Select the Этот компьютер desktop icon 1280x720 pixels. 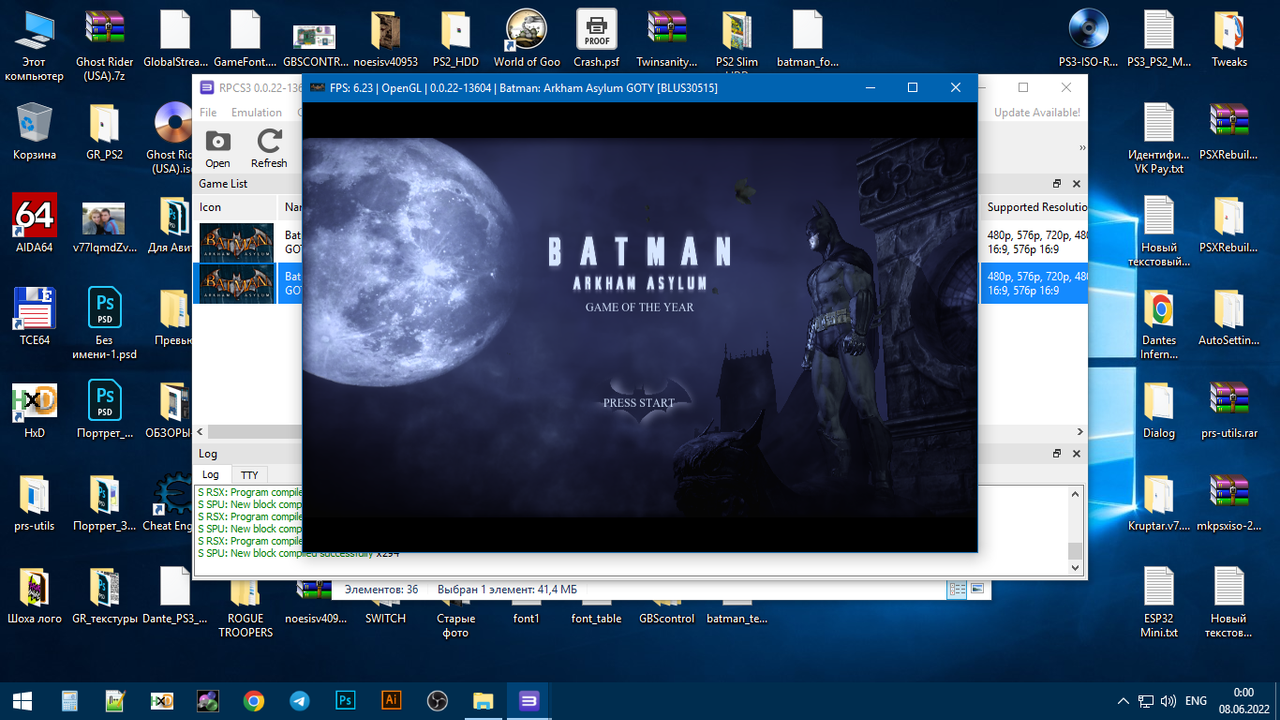coord(34,46)
